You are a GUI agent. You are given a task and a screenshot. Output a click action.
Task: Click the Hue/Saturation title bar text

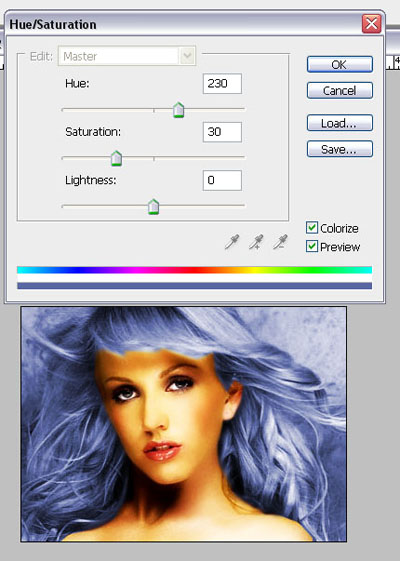53,24
